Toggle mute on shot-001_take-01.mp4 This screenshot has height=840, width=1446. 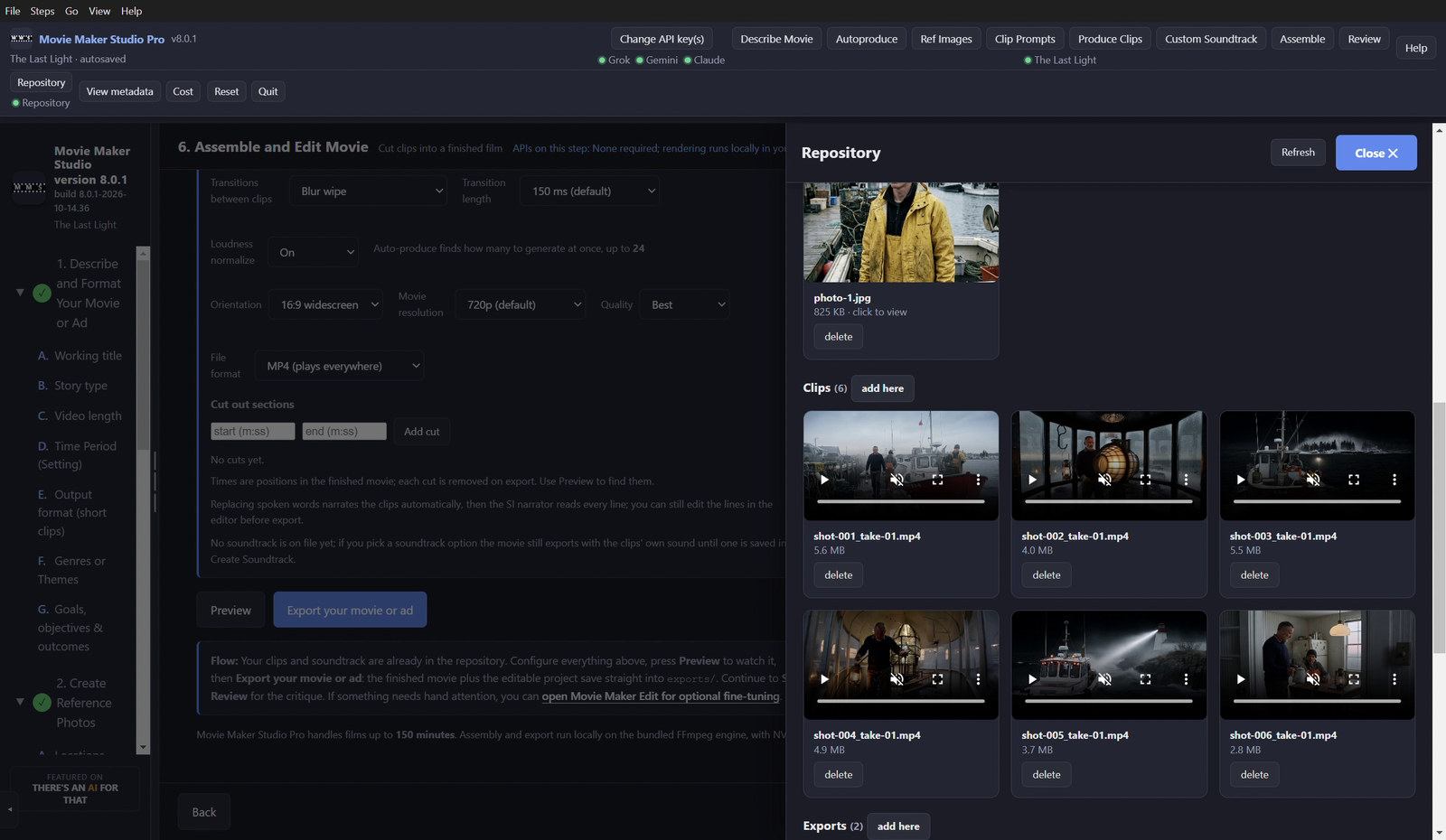point(897,480)
